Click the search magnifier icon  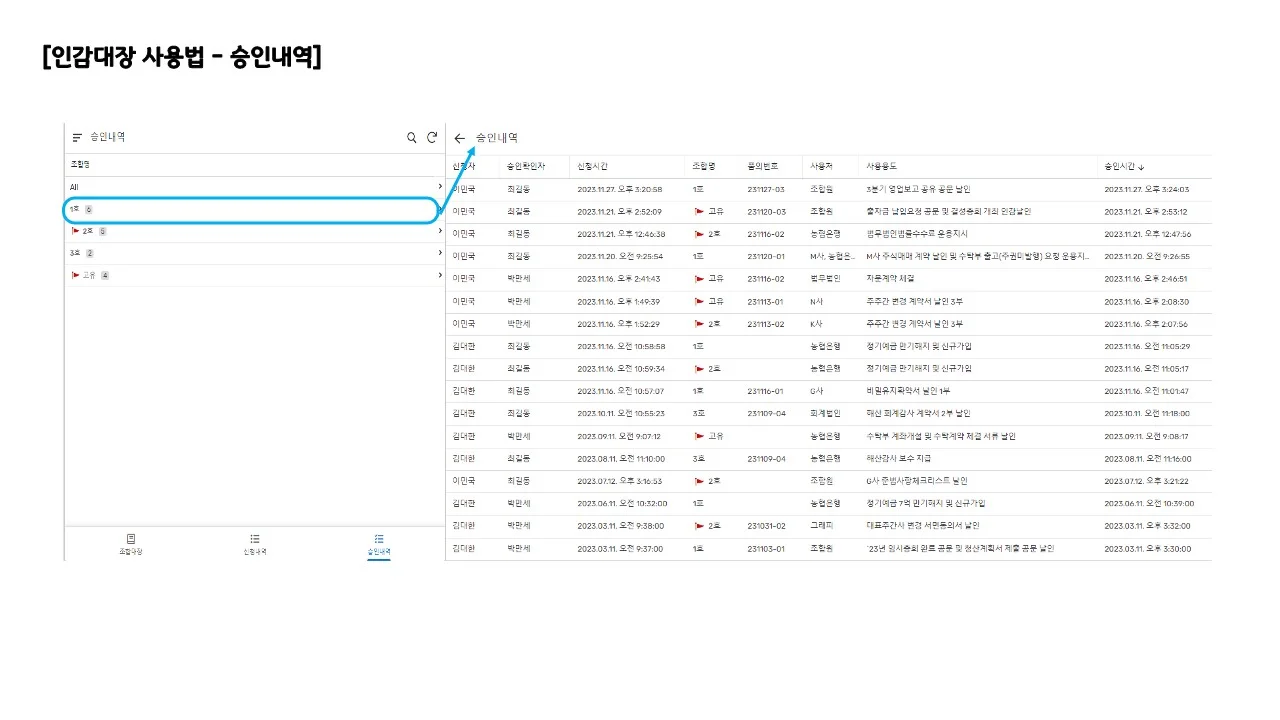(411, 138)
